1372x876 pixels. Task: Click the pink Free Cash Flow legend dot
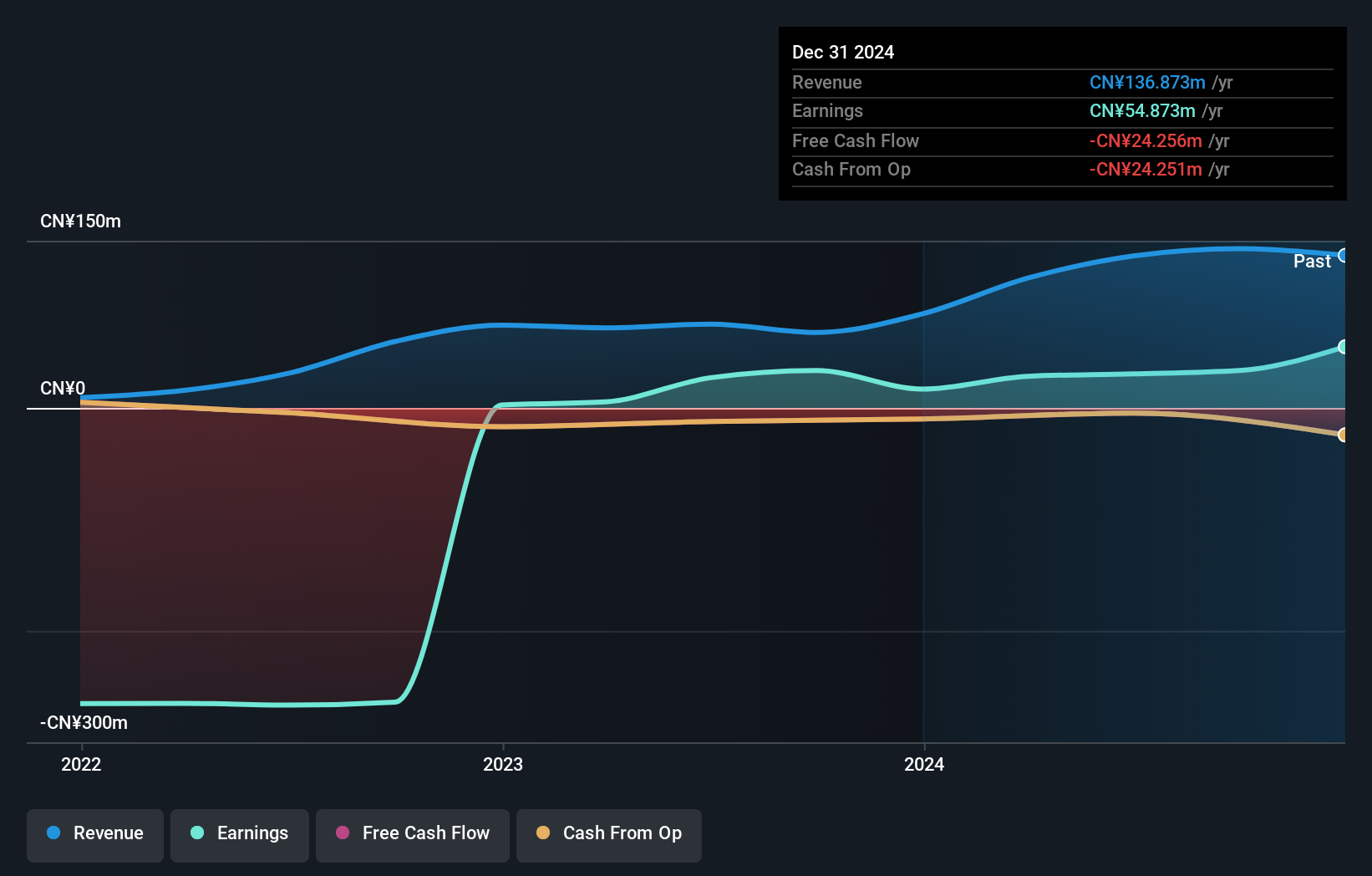point(343,833)
